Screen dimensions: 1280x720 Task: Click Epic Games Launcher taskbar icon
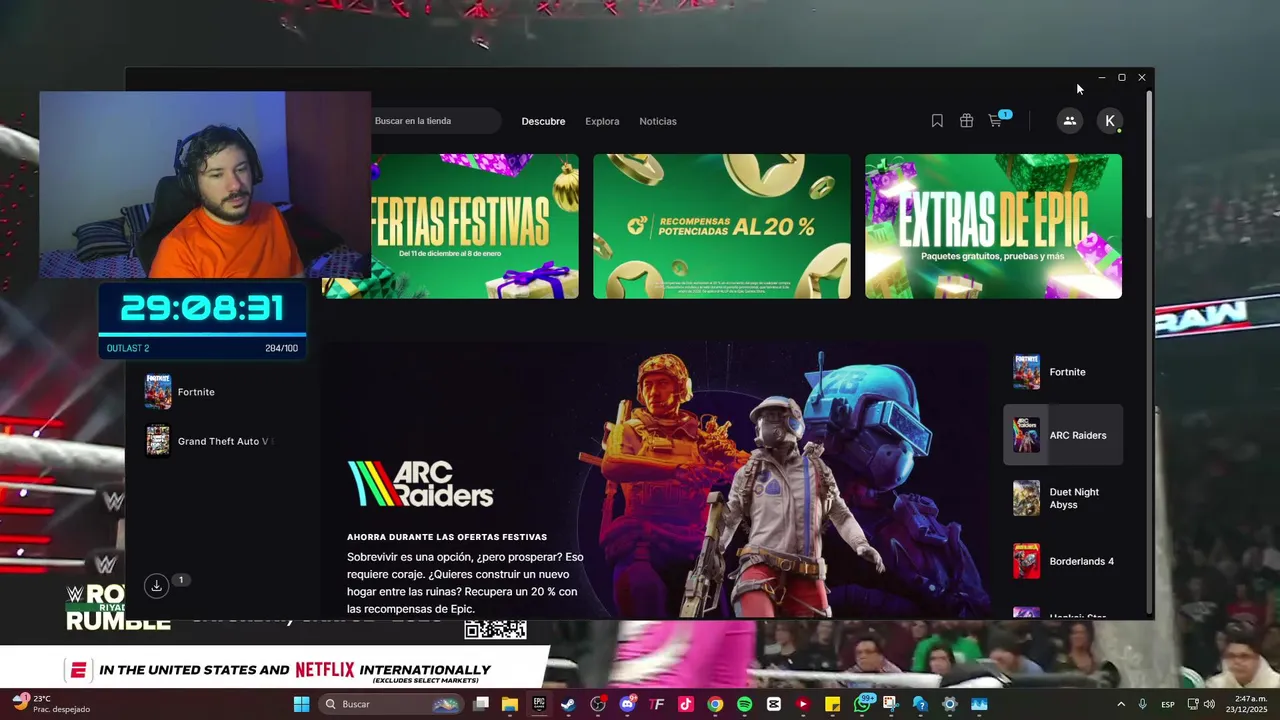pos(539,704)
